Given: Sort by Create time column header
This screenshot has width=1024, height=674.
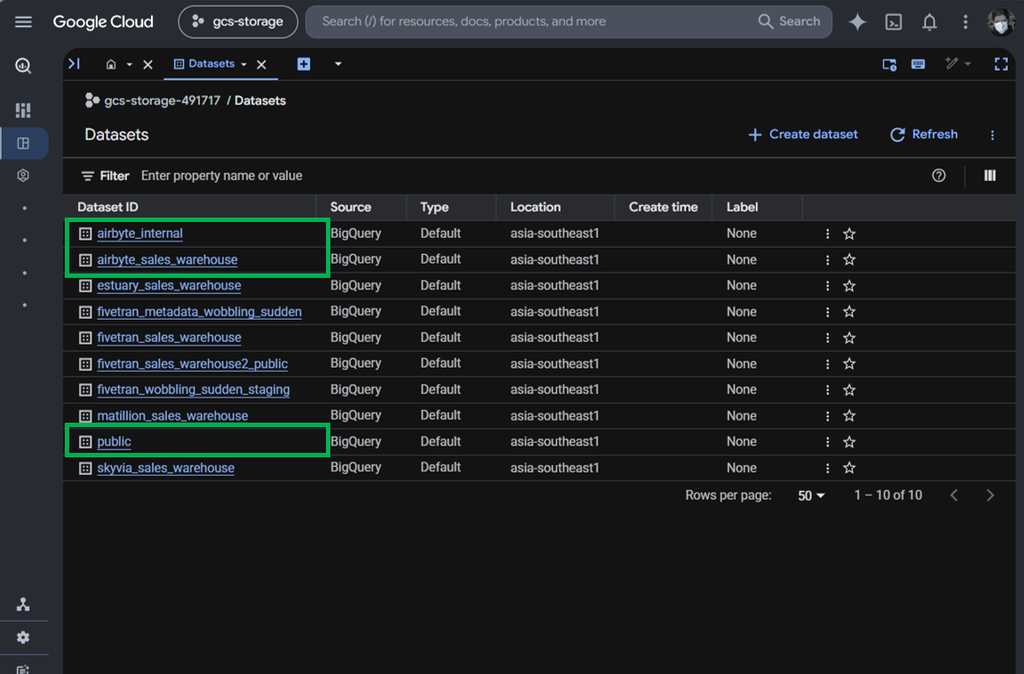Looking at the screenshot, I should pyautogui.click(x=663, y=207).
